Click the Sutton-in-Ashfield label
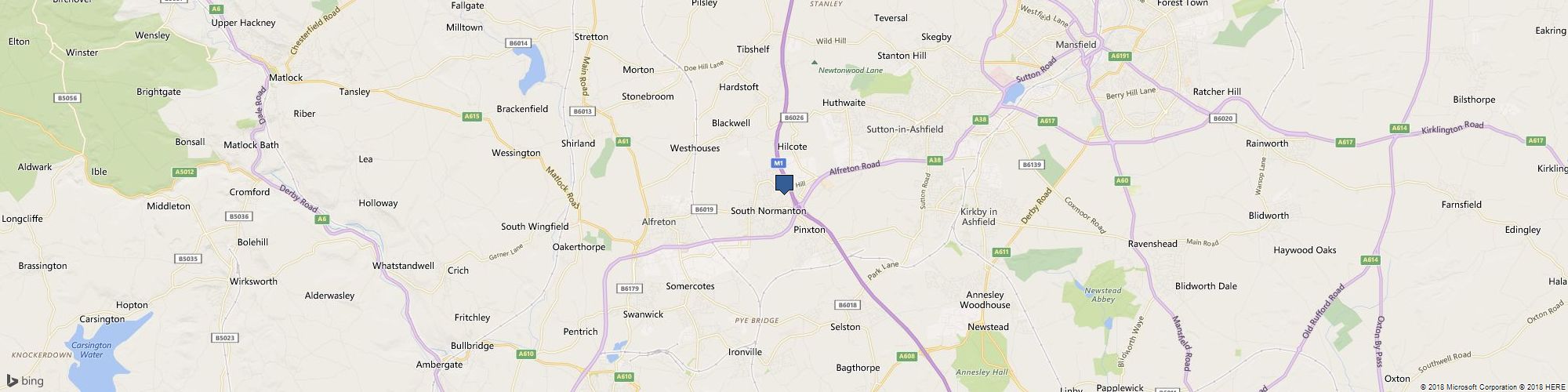This screenshot has width=1568, height=392. pos(905,129)
